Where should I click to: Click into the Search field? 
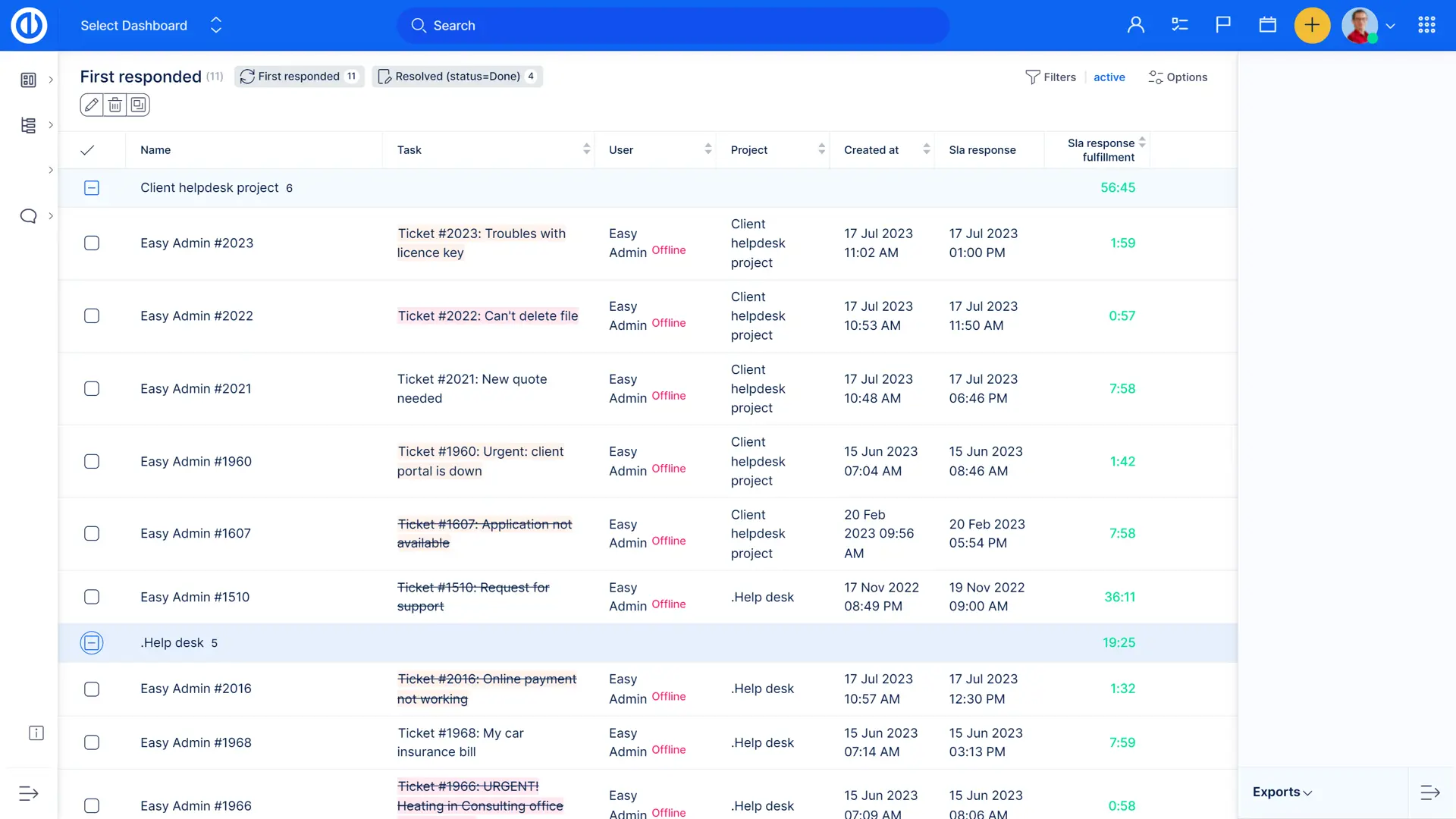(672, 26)
